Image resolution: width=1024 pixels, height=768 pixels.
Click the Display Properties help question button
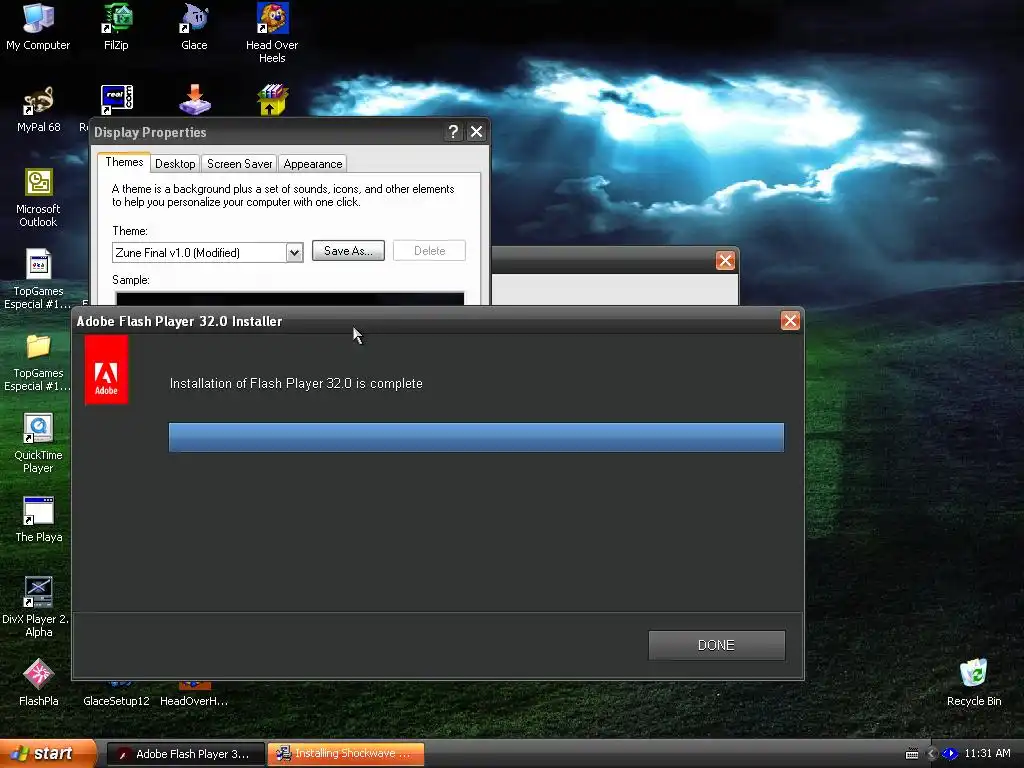tap(453, 132)
